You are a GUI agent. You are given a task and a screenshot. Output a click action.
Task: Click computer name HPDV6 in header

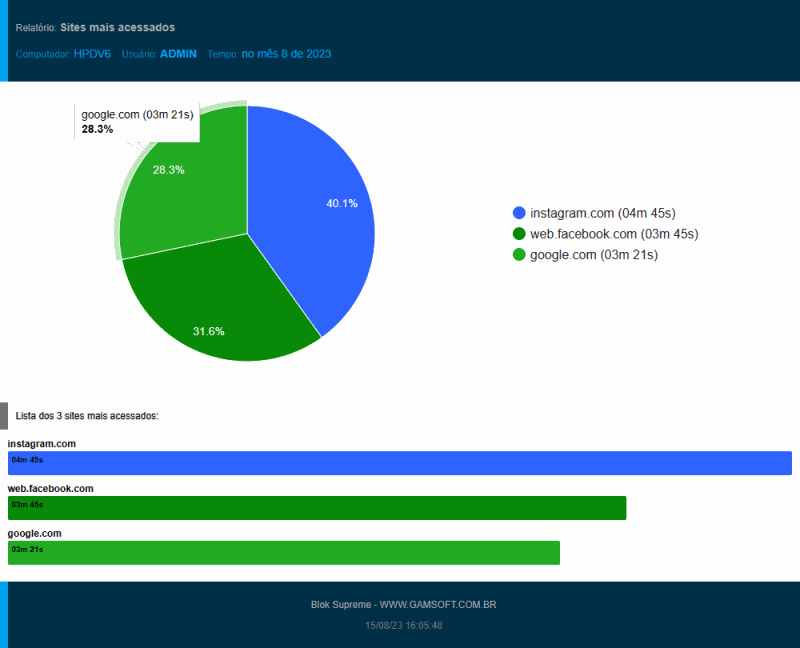click(92, 54)
